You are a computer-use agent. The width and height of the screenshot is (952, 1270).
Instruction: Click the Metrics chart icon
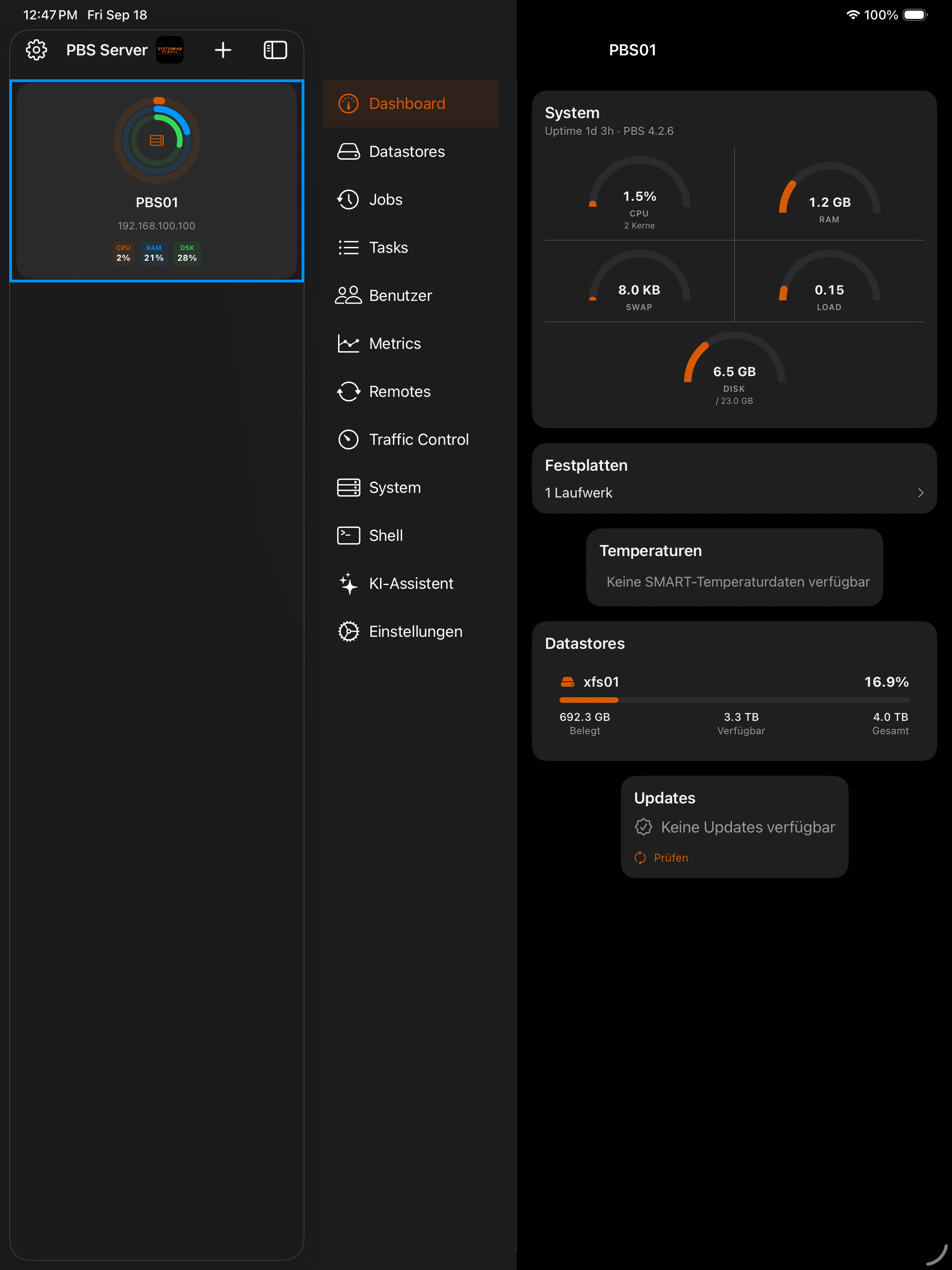coord(348,343)
